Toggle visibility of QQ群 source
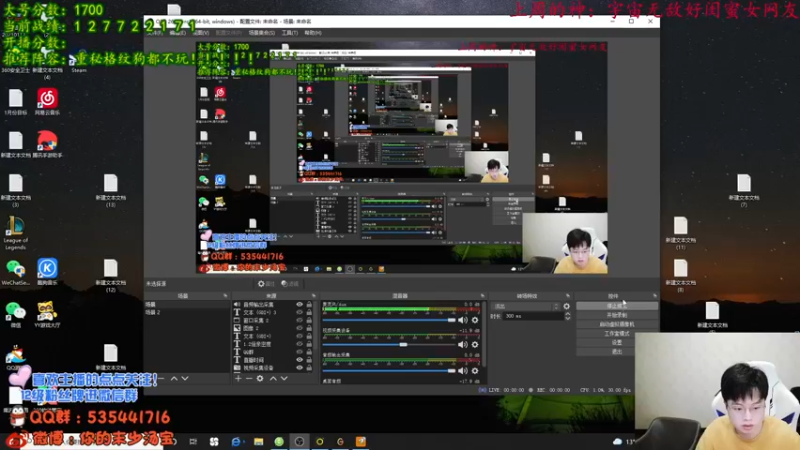This screenshot has height=450, width=800. tap(299, 352)
